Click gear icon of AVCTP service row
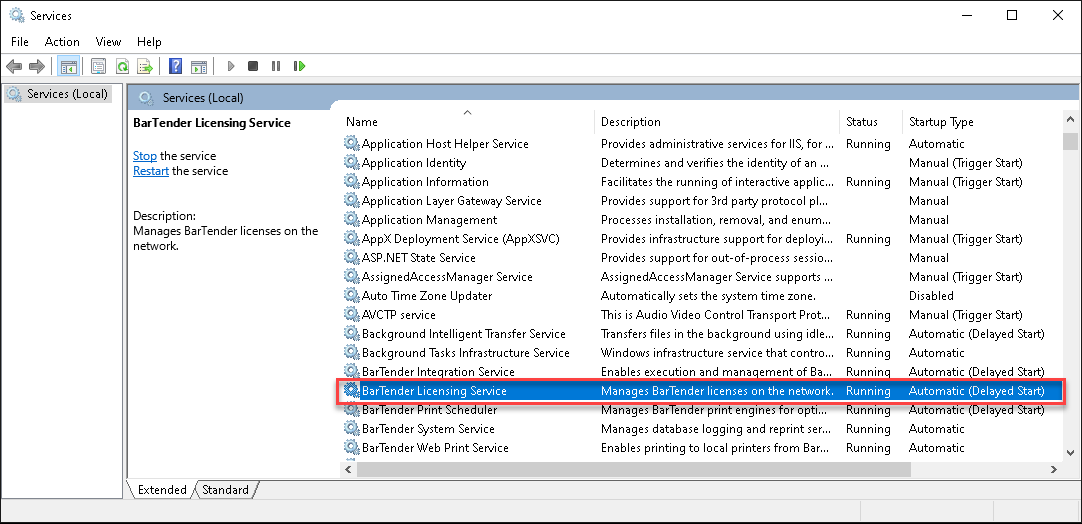 tap(352, 315)
